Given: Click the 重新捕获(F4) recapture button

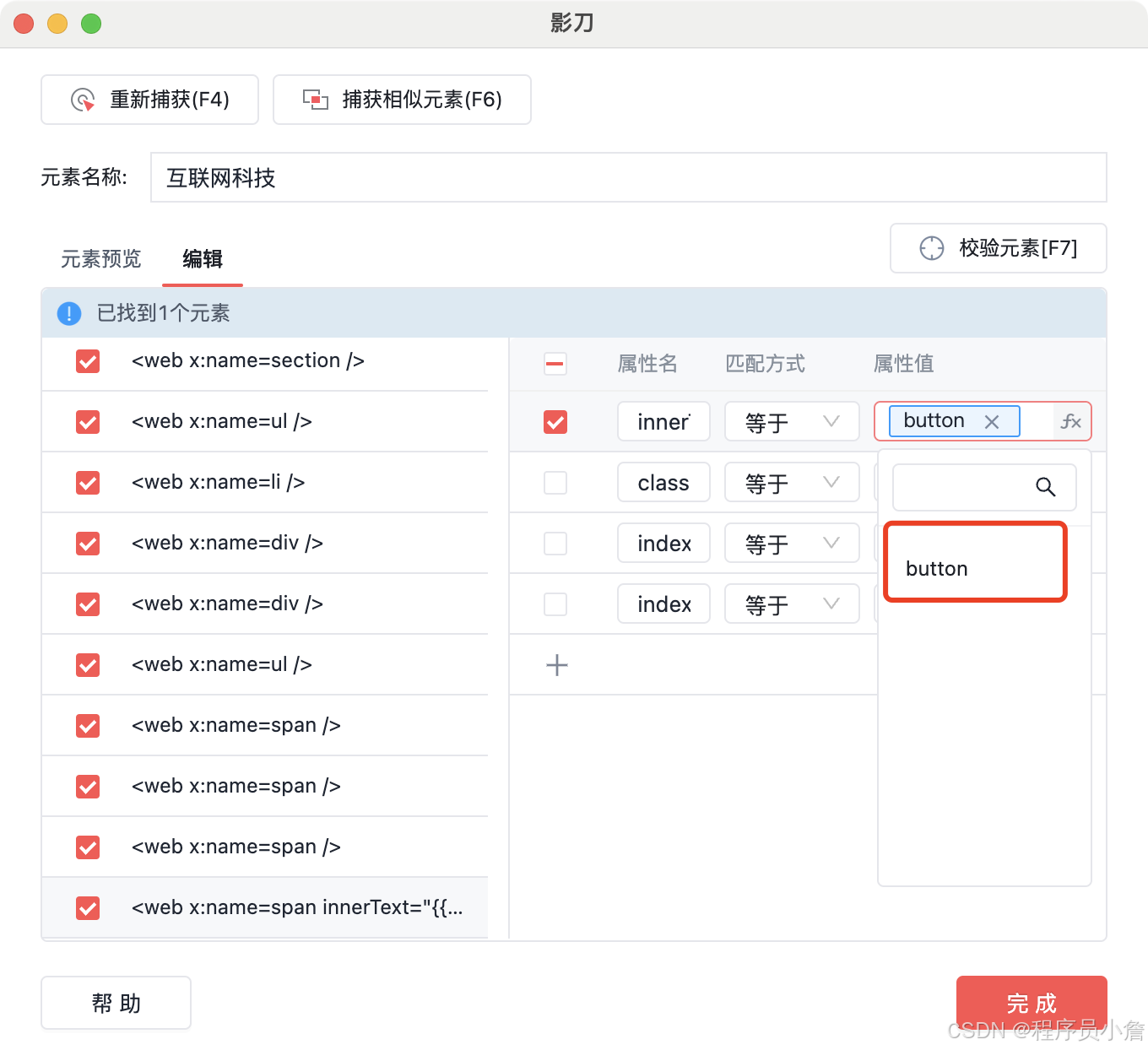Looking at the screenshot, I should [x=149, y=100].
